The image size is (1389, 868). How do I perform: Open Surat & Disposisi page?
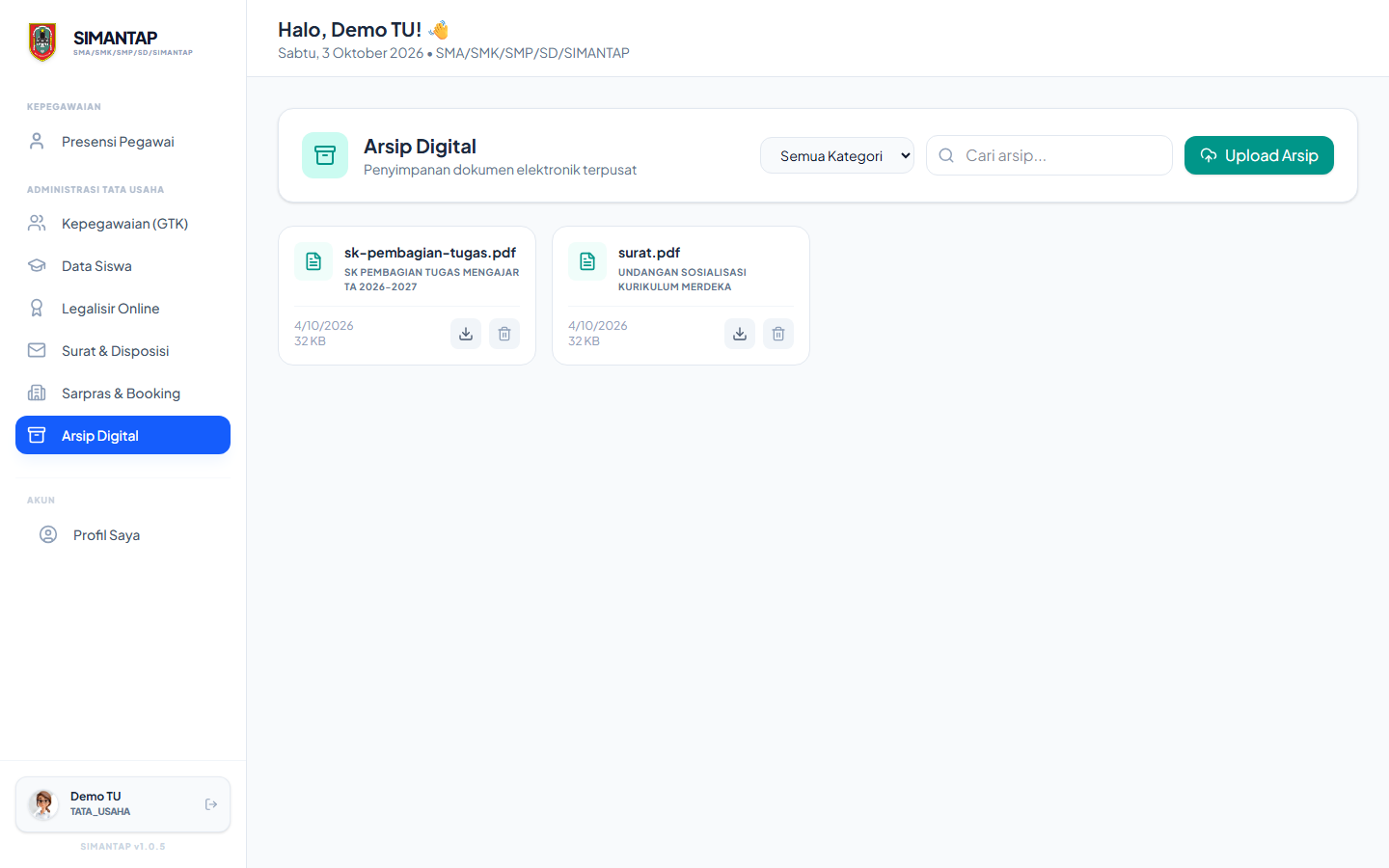(x=123, y=351)
